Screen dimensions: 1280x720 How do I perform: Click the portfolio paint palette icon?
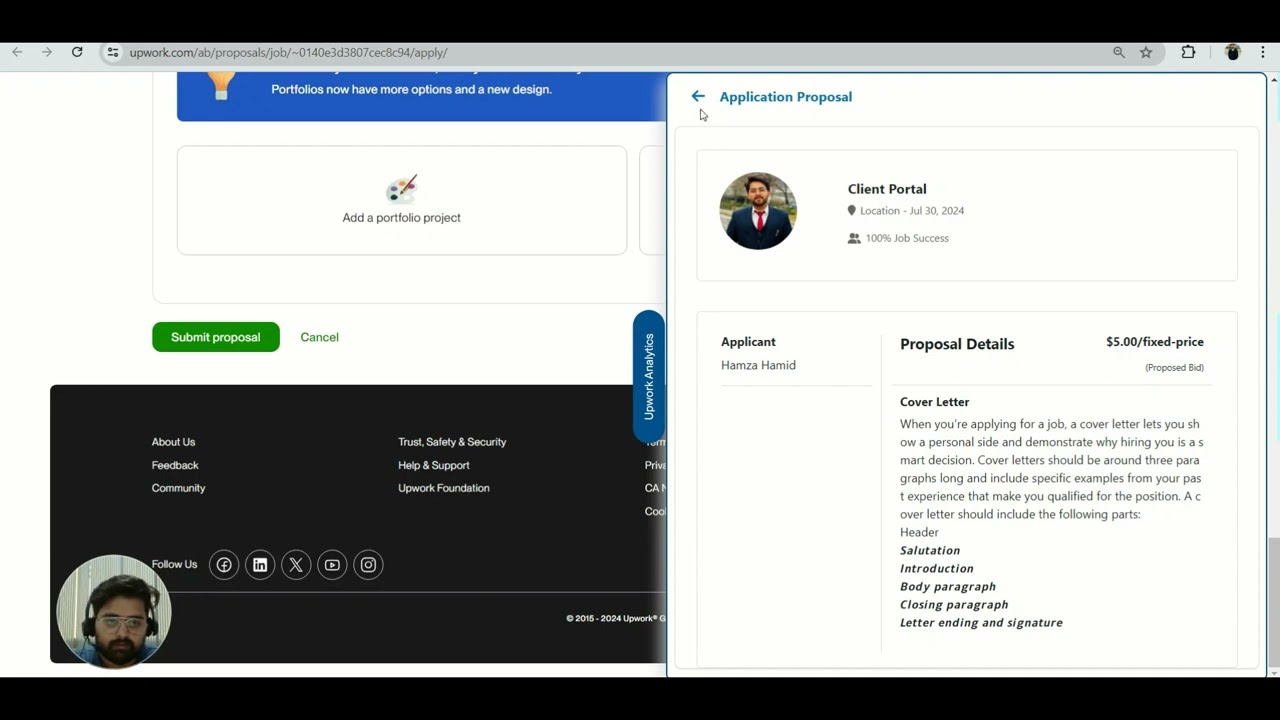[401, 189]
